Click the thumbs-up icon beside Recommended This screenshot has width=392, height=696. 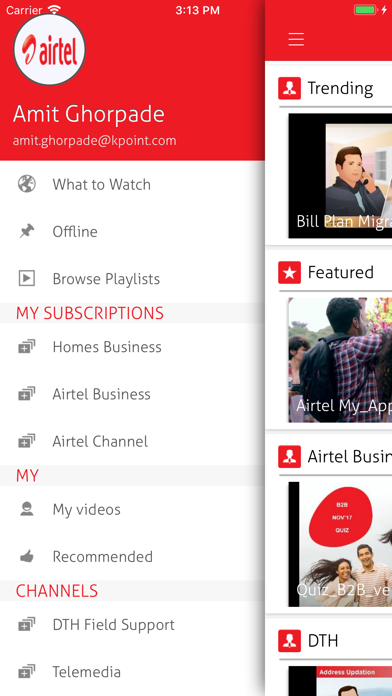pyautogui.click(x=27, y=556)
